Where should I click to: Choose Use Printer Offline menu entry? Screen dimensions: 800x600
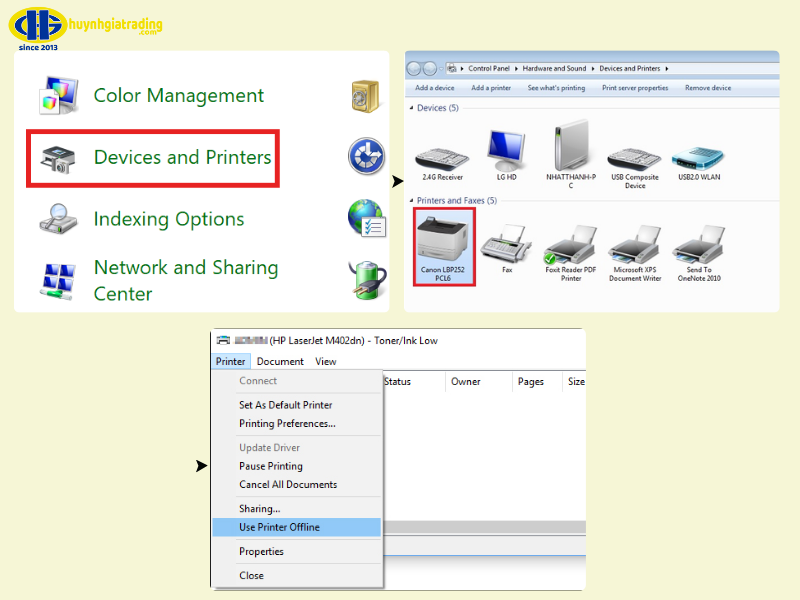tap(279, 527)
